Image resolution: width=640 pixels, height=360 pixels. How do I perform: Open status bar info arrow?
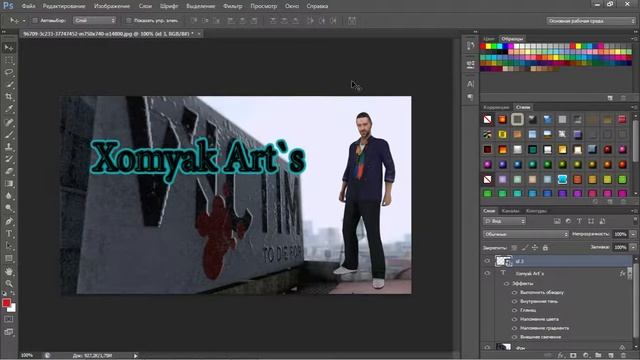[136, 356]
